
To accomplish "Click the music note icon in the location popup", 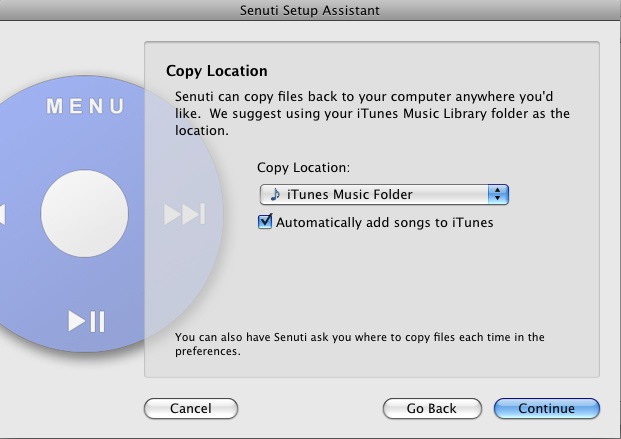I will [275, 194].
